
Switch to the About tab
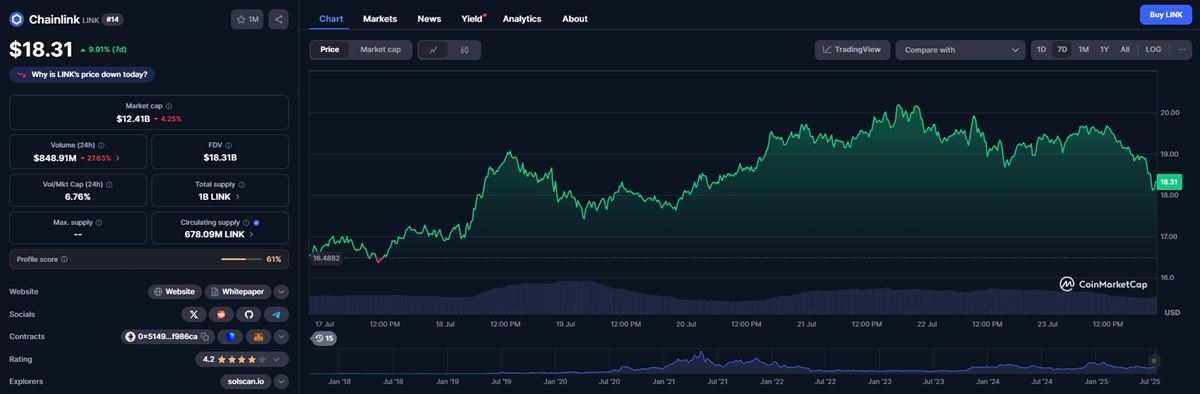pyautogui.click(x=575, y=18)
